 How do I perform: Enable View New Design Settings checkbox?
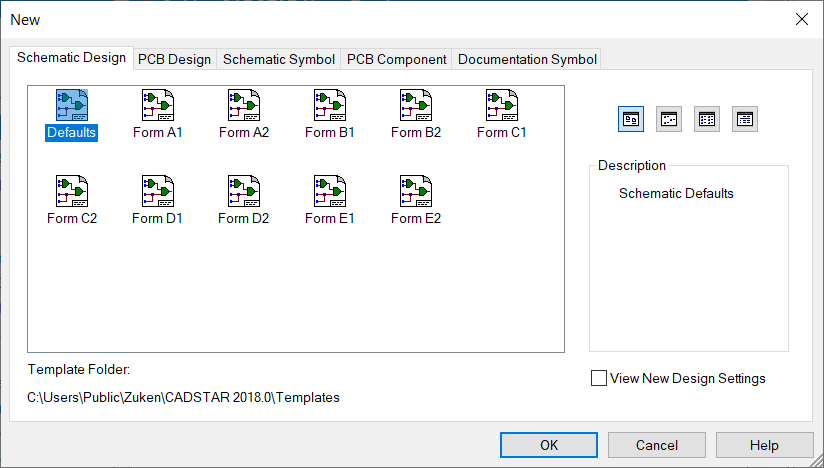tap(599, 378)
